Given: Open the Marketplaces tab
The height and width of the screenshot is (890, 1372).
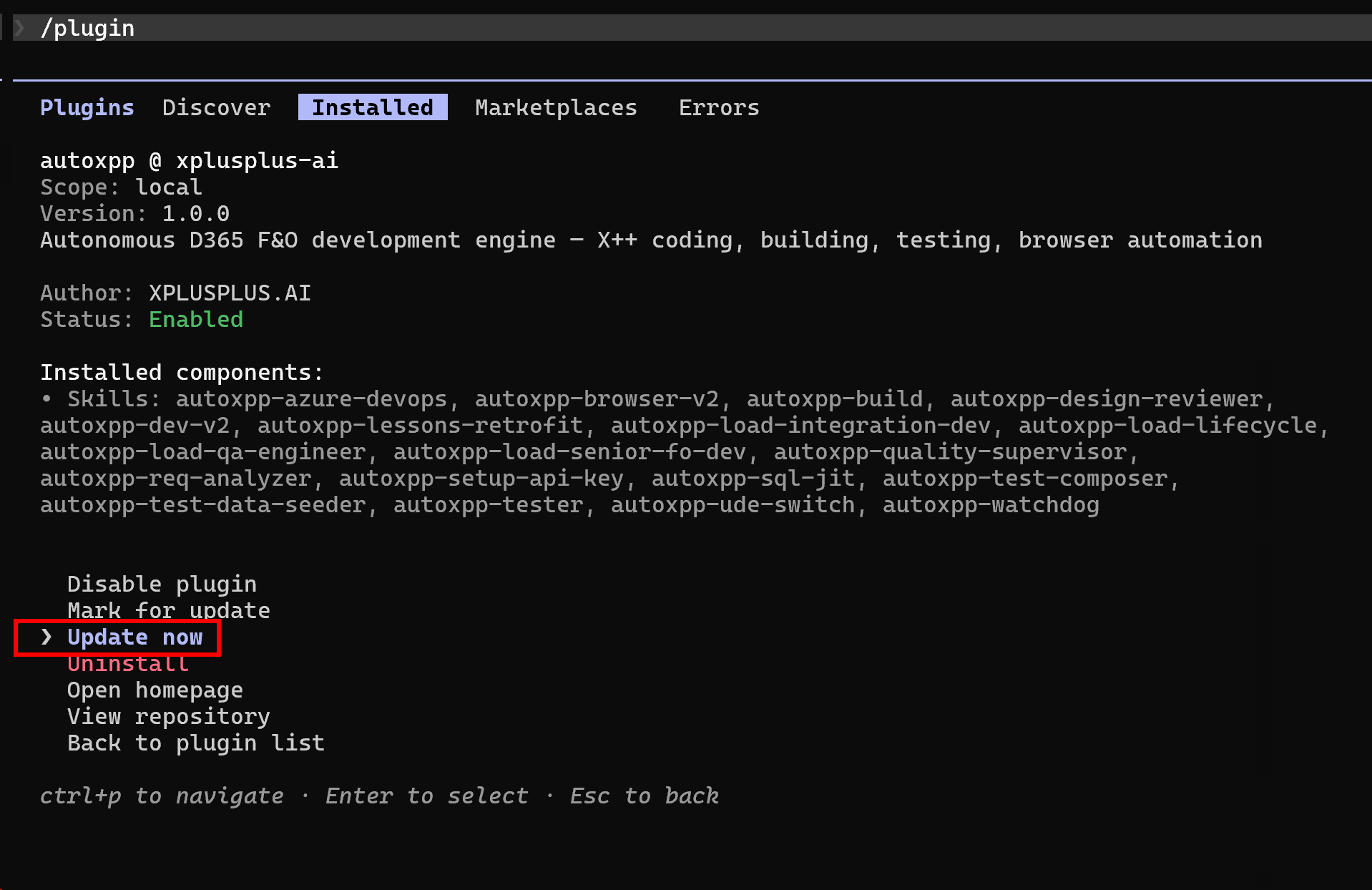Looking at the screenshot, I should pyautogui.click(x=556, y=107).
